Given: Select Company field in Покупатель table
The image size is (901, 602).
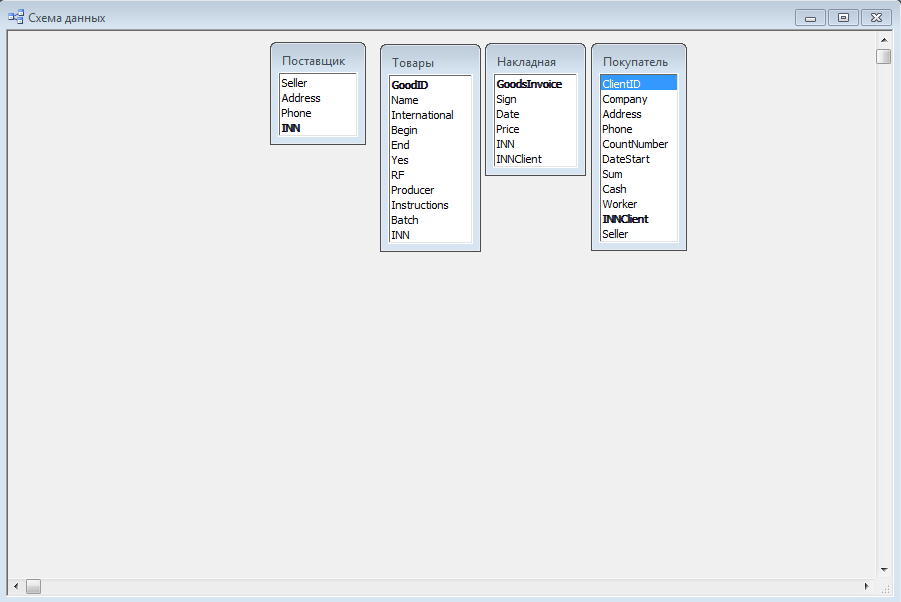Looking at the screenshot, I should point(639,99).
